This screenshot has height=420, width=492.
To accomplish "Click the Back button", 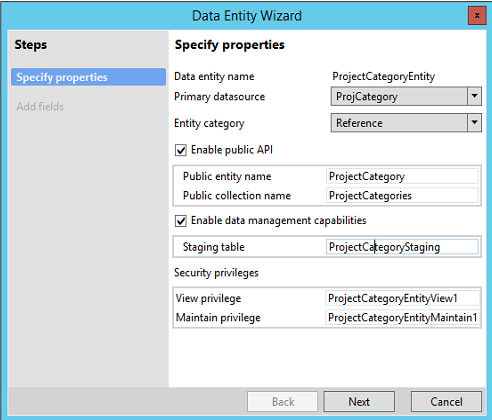I will 283,402.
